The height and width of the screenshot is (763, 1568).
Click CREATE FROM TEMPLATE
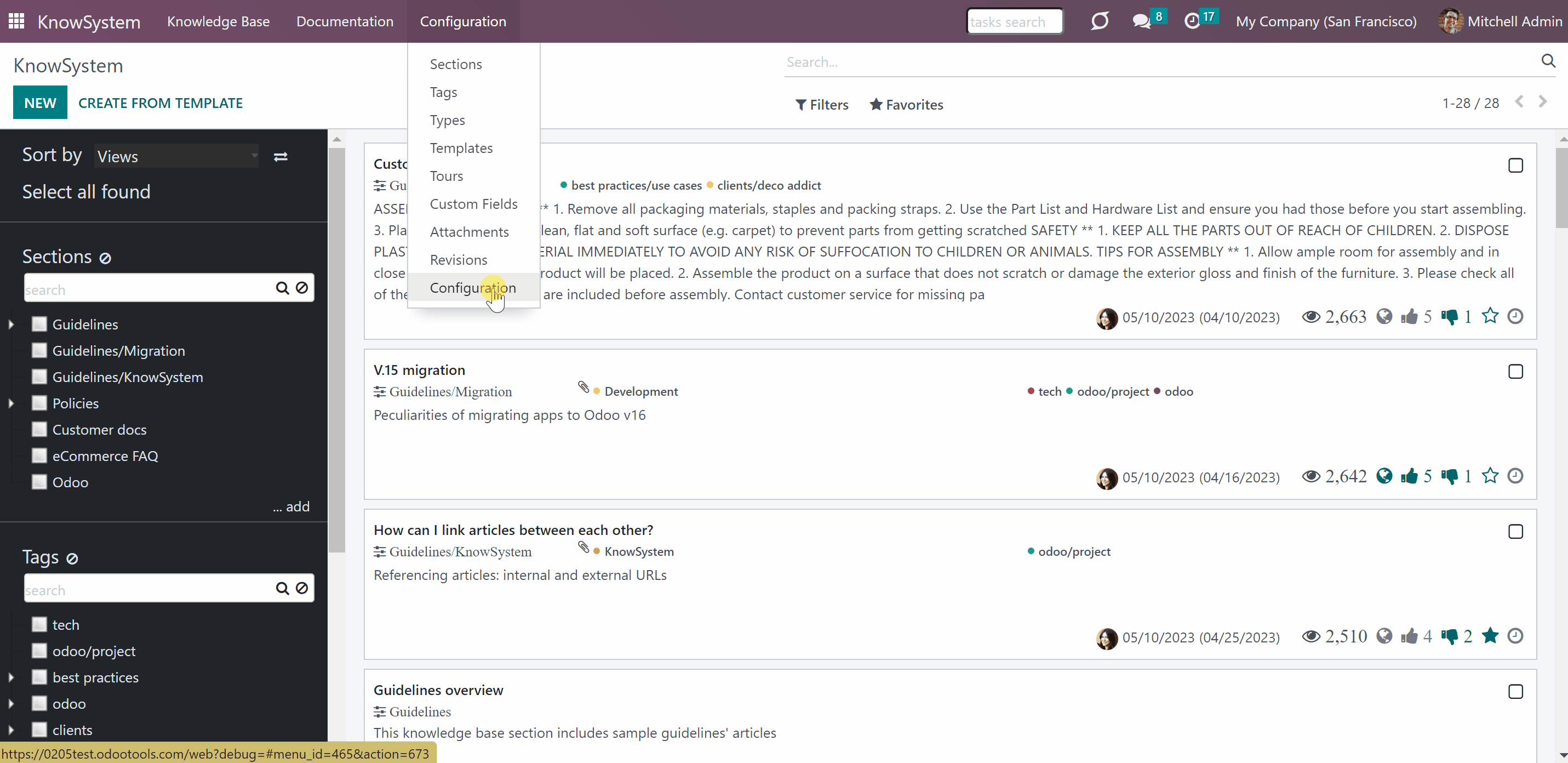pos(161,103)
